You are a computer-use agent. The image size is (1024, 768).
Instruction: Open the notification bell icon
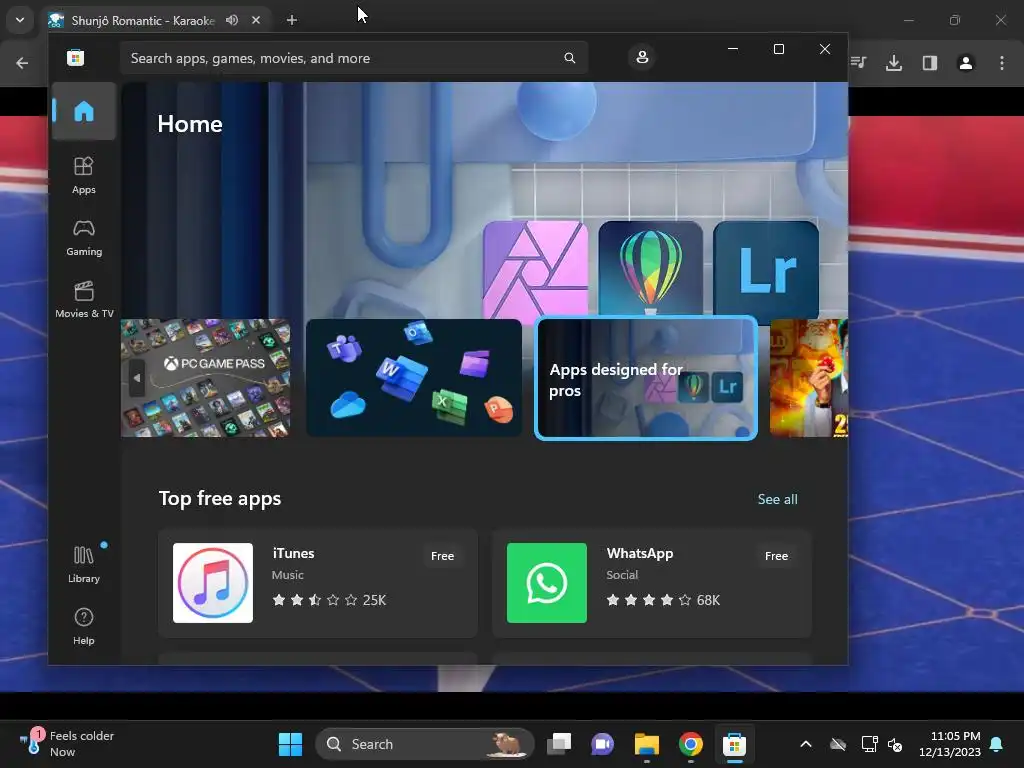pos(997,744)
